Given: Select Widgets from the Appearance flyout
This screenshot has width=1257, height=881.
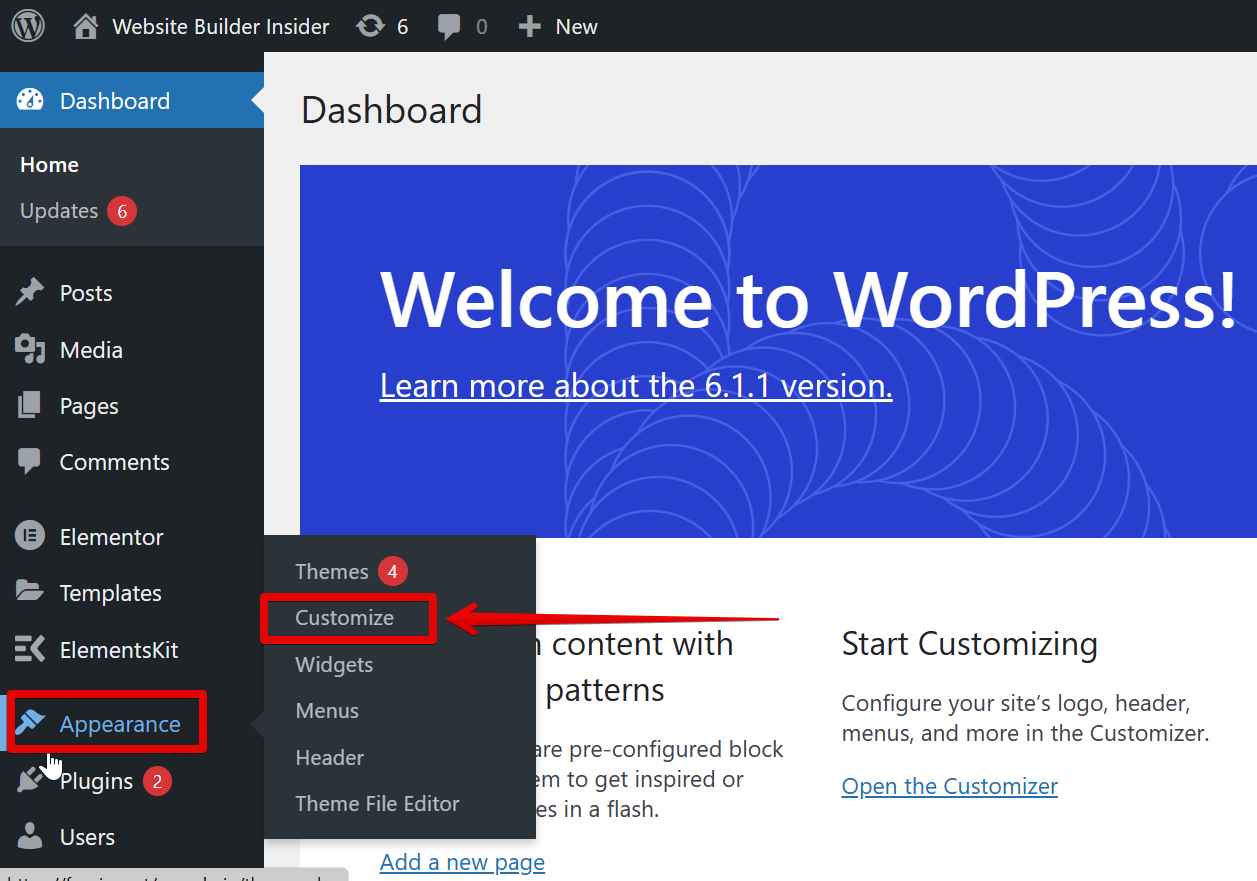Looking at the screenshot, I should click(334, 665).
